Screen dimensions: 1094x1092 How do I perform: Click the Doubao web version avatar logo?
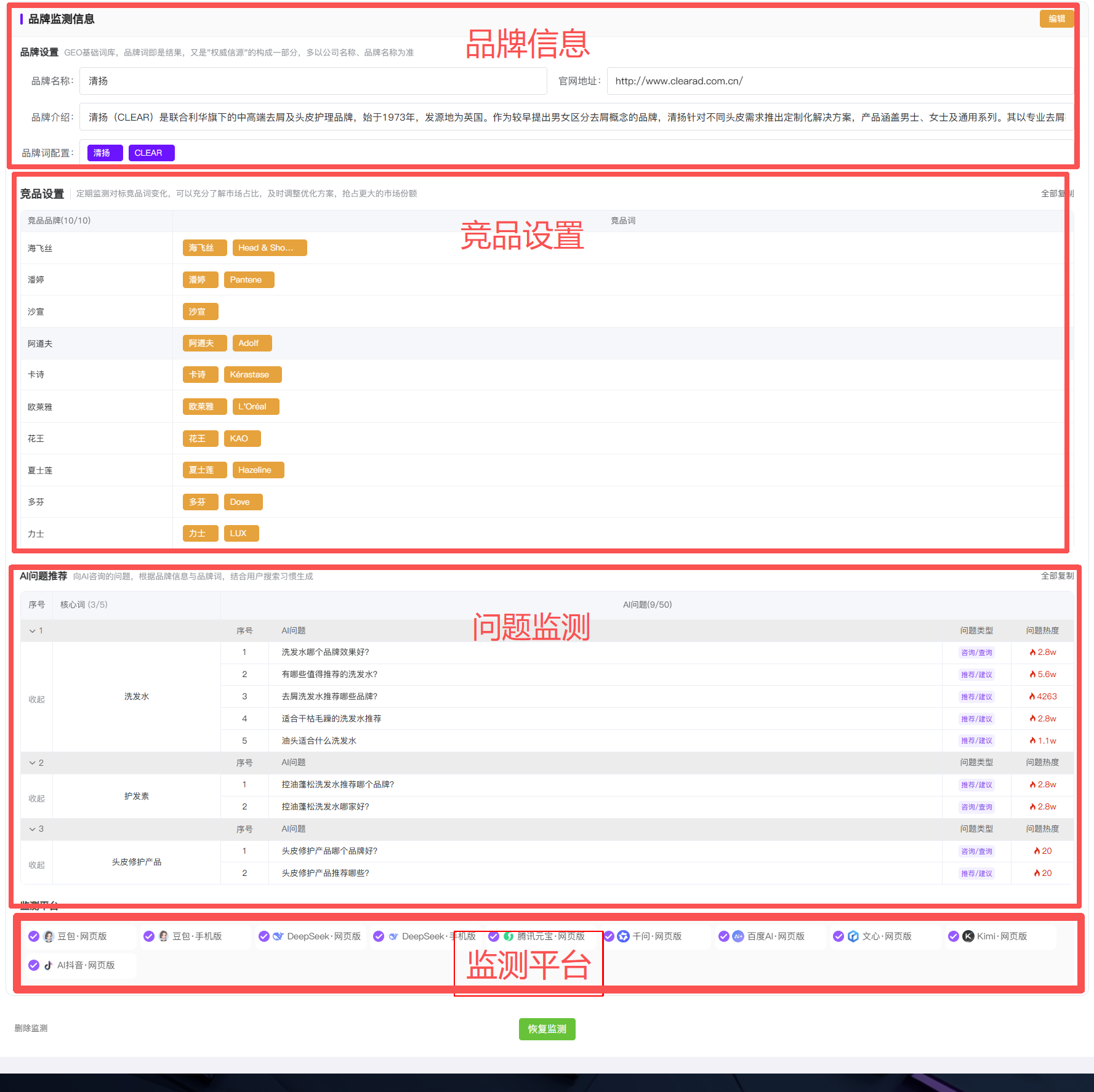[49, 936]
